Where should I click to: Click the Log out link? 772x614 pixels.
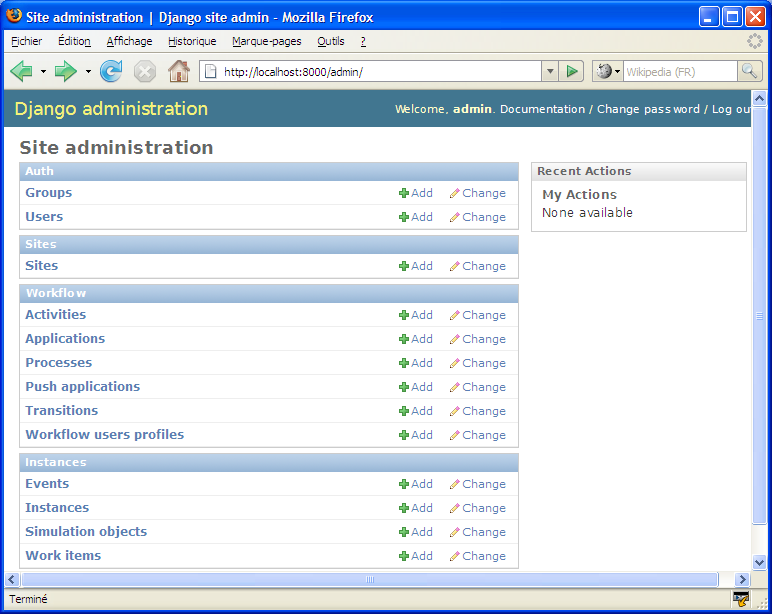click(x=731, y=109)
